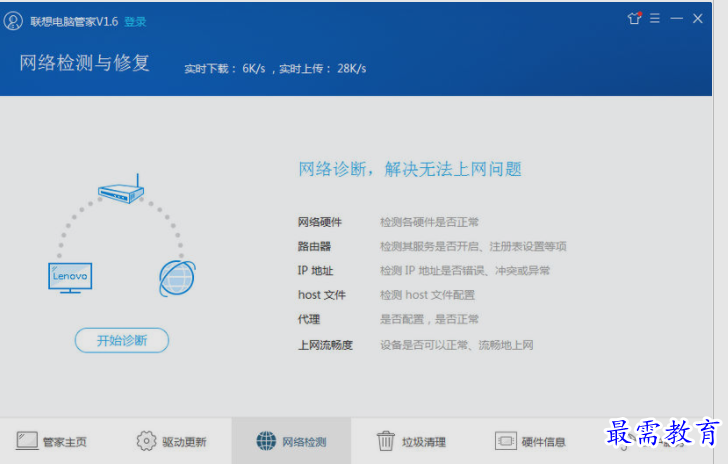Click the 联想电脑管家V1.6 app title
The image size is (728, 464).
[74, 22]
